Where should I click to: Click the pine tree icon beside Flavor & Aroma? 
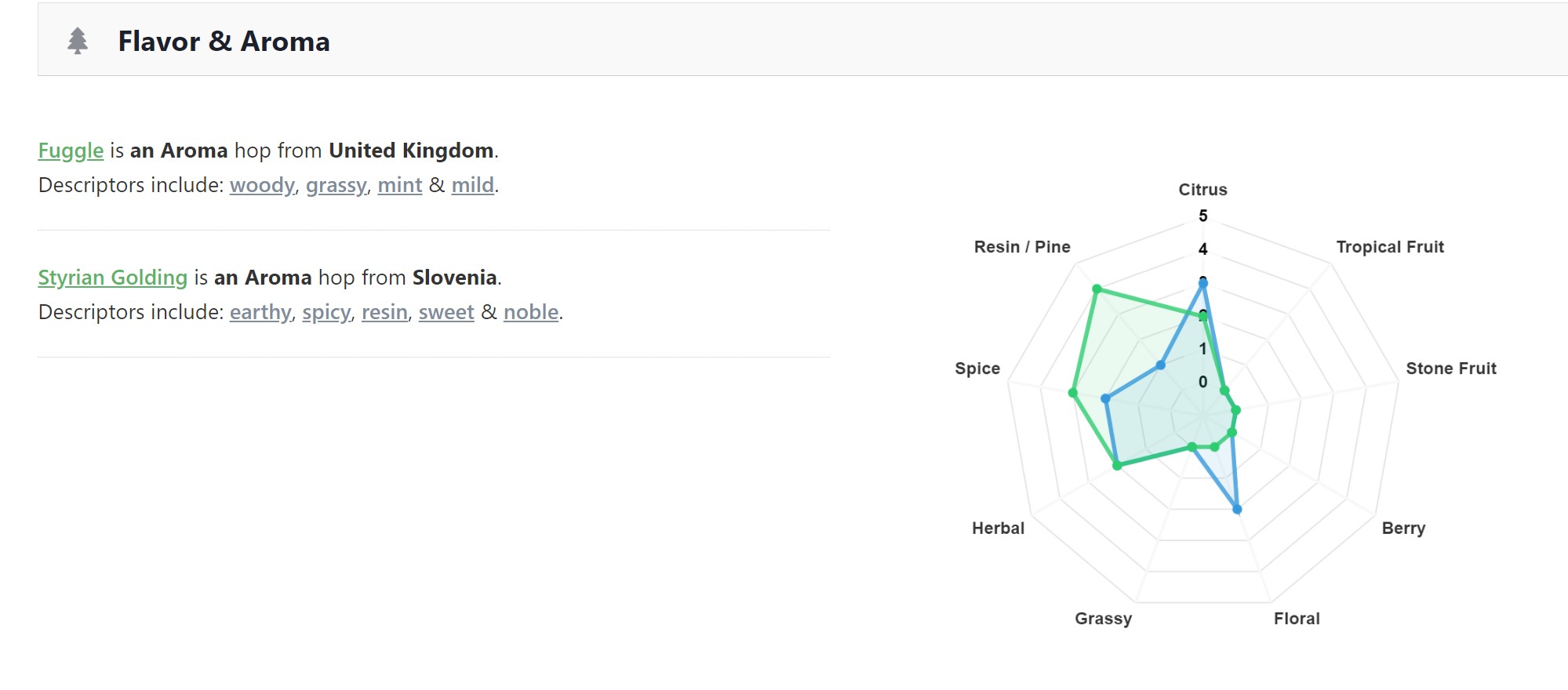pyautogui.click(x=78, y=41)
